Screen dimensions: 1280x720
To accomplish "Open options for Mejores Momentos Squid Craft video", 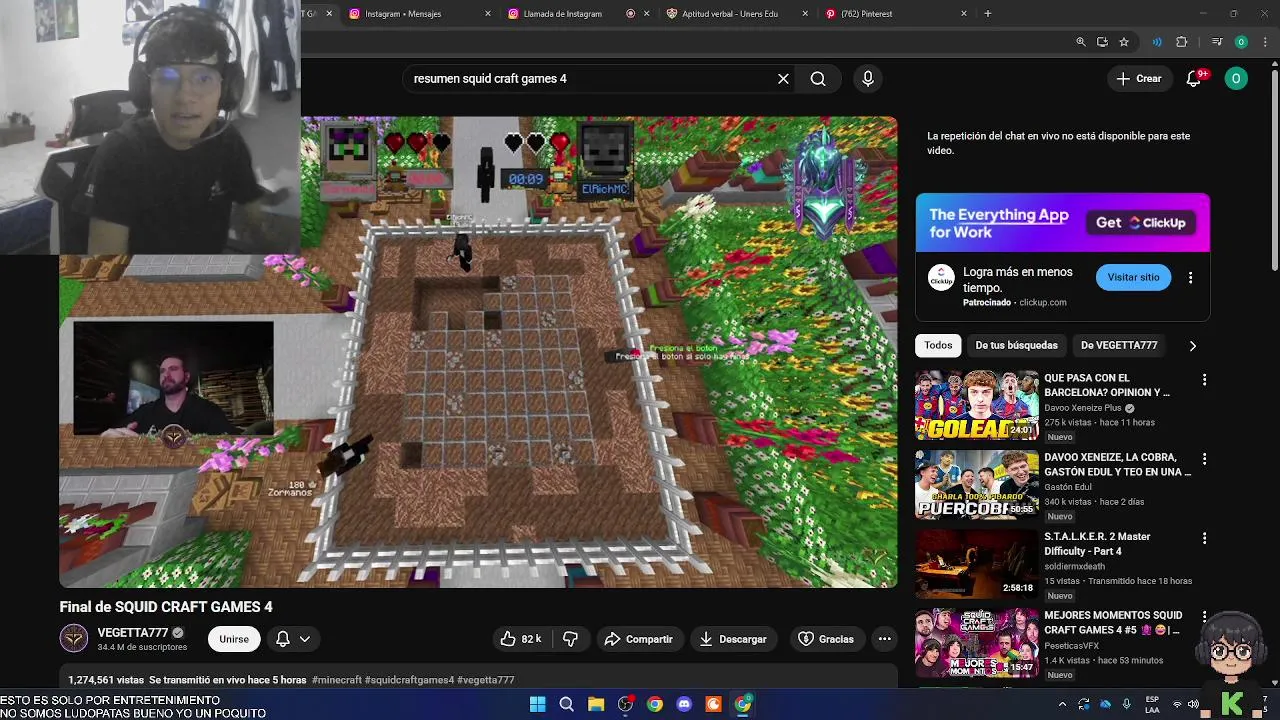I will tap(1204, 617).
